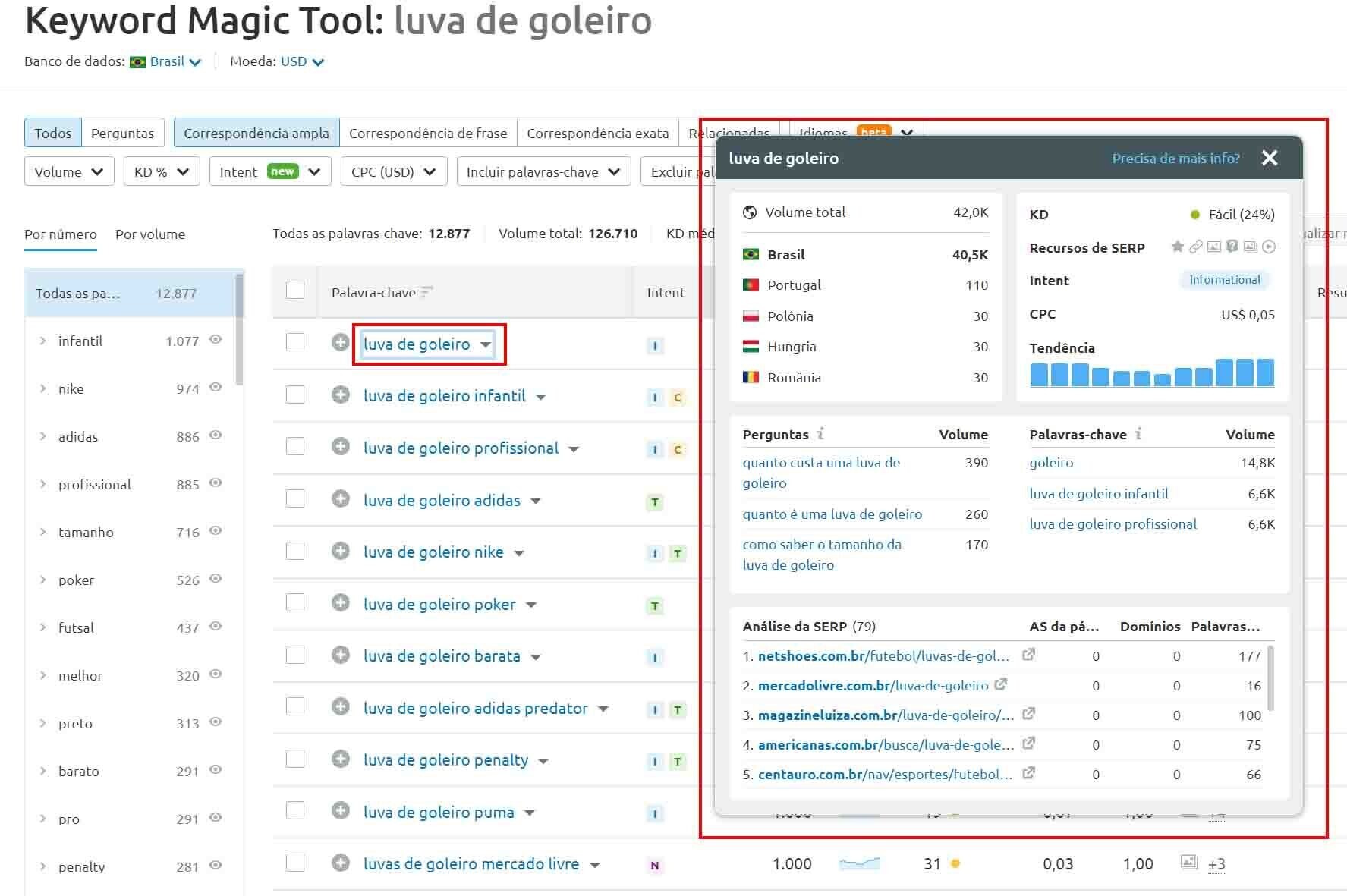Add 'luva de goleiro profissional' with plus icon
The width and height of the screenshot is (1347, 896).
pos(340,447)
